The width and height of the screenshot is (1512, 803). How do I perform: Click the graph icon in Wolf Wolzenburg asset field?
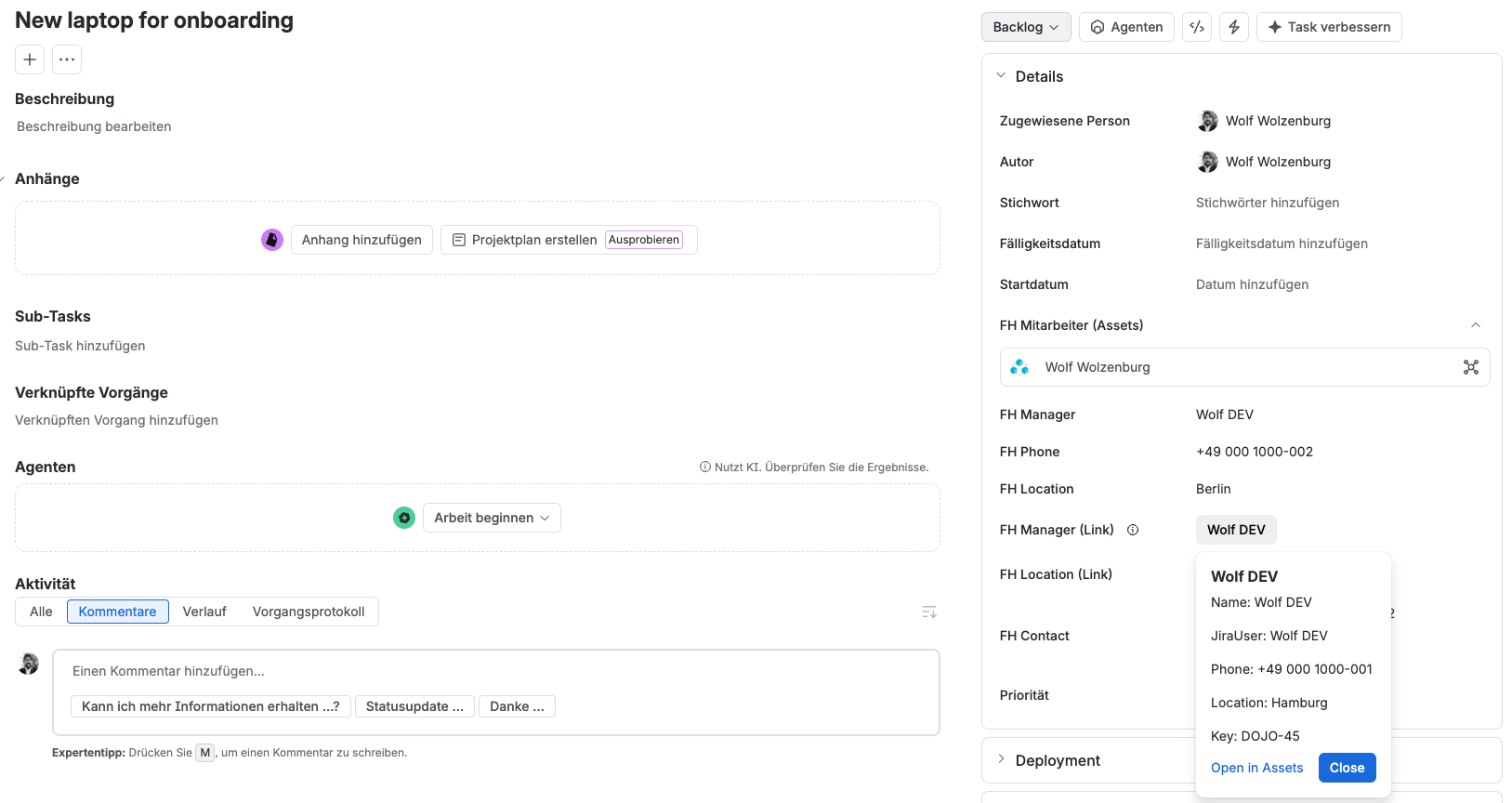pos(1470,367)
